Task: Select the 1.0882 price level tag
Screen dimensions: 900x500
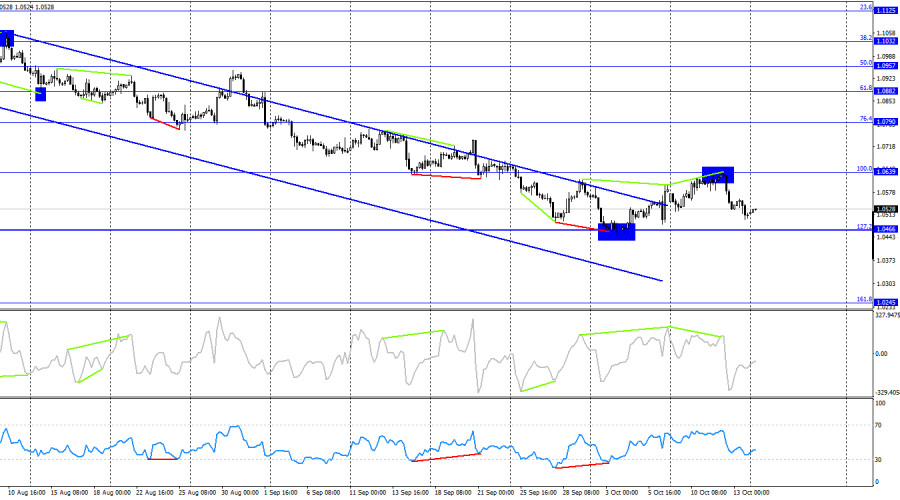Action: click(886, 91)
